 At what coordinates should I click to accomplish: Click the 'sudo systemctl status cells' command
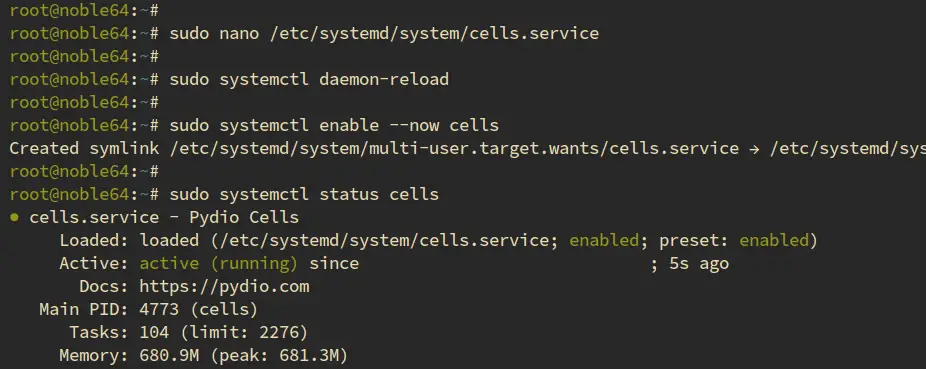304,194
